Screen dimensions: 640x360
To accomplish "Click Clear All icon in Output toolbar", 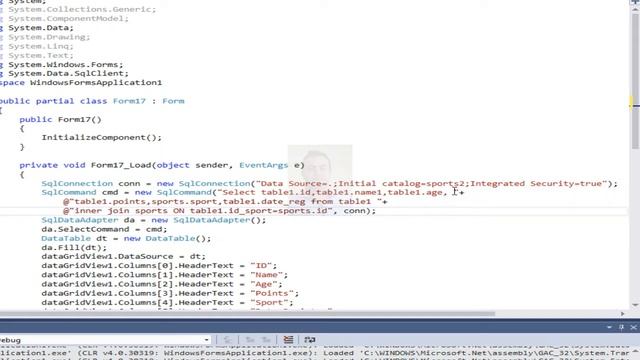I will (x=288, y=340).
